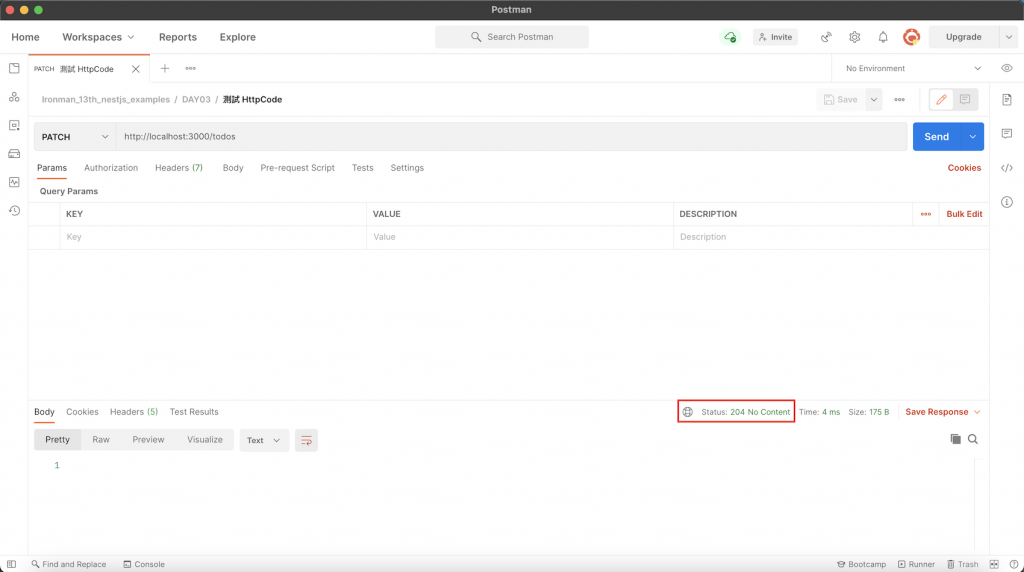Add a new request tab with plus
The height and width of the screenshot is (572, 1024).
pos(165,69)
